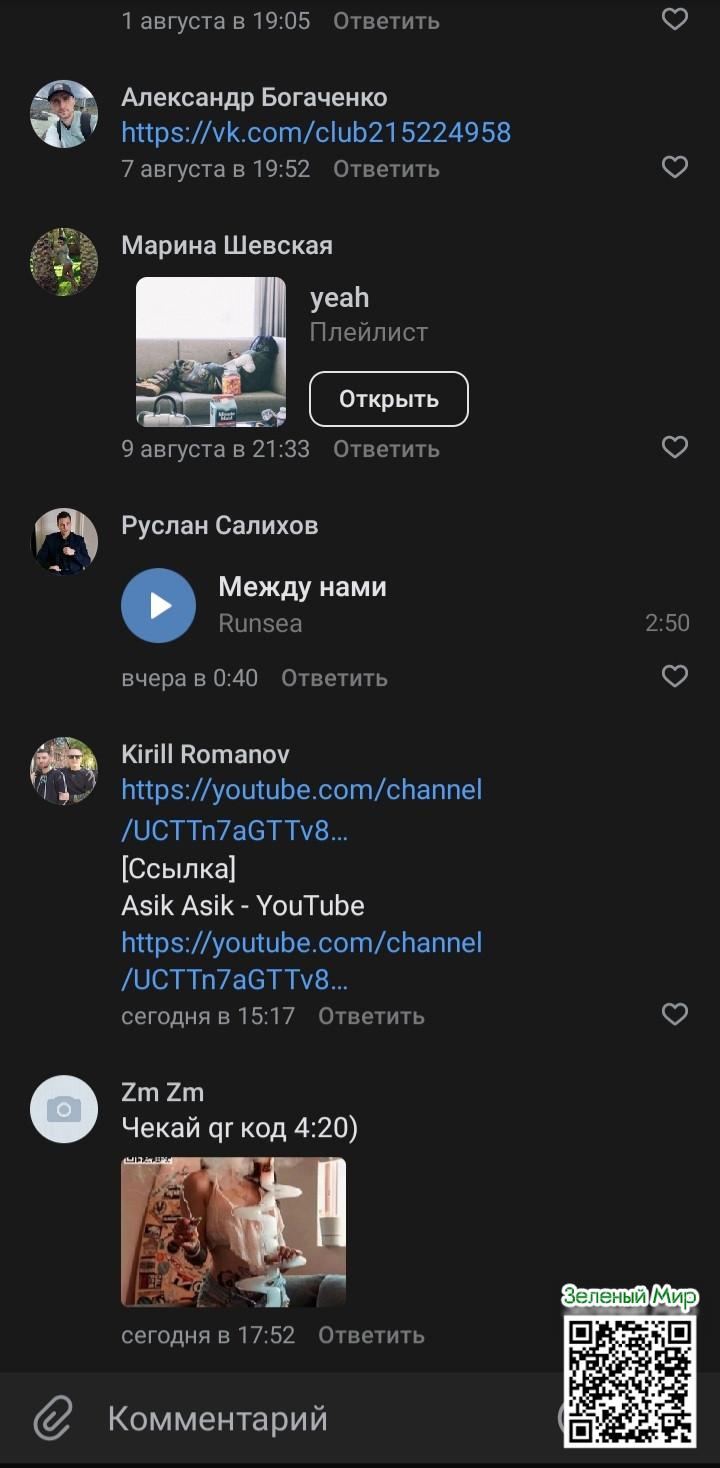Tap the Зеленый Мир QR code
This screenshot has width=720, height=1468.
(x=629, y=1380)
